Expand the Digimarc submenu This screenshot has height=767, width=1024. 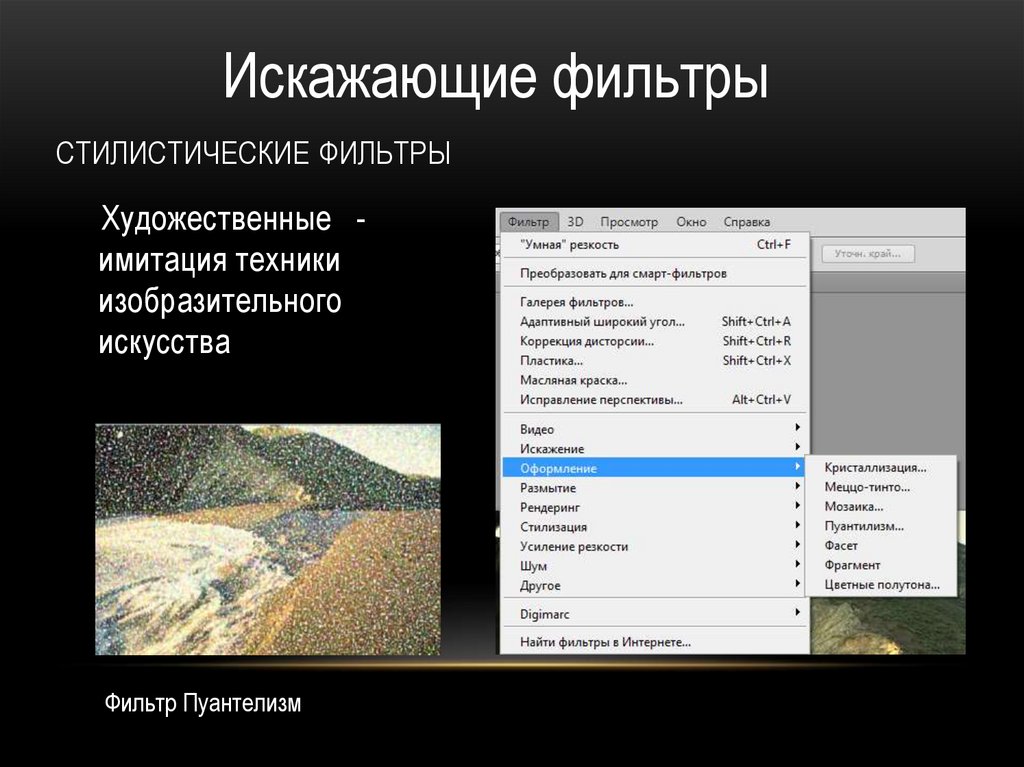point(655,614)
